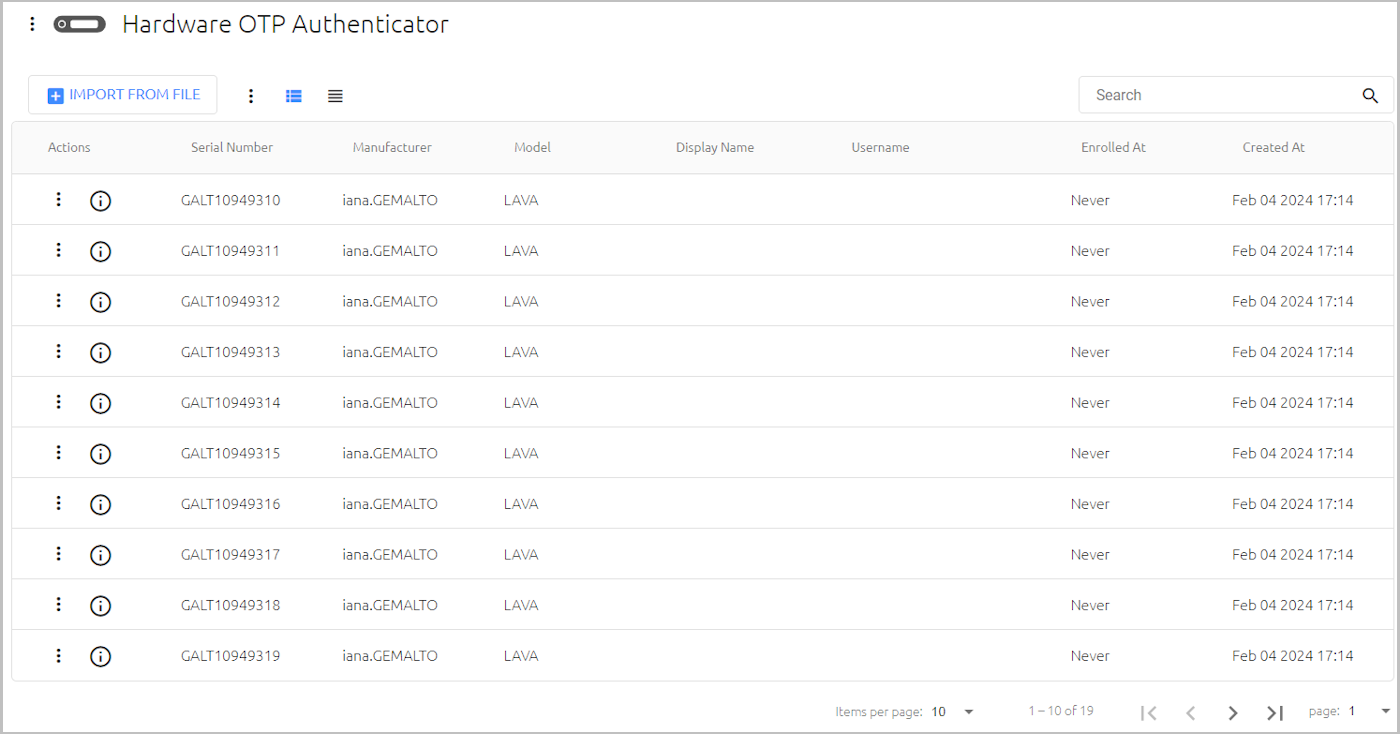
Task: Open actions menu for GALT10949319 row
Action: coord(58,655)
